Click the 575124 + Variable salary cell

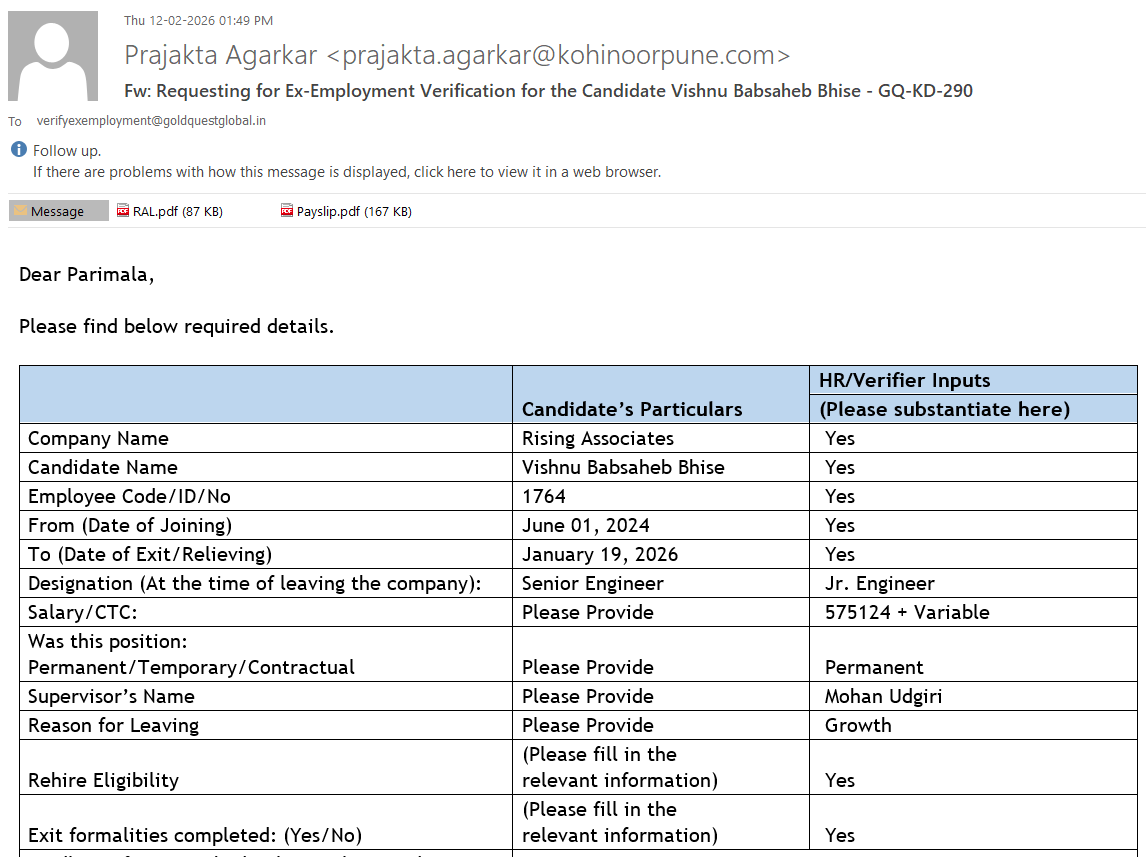(x=906, y=612)
